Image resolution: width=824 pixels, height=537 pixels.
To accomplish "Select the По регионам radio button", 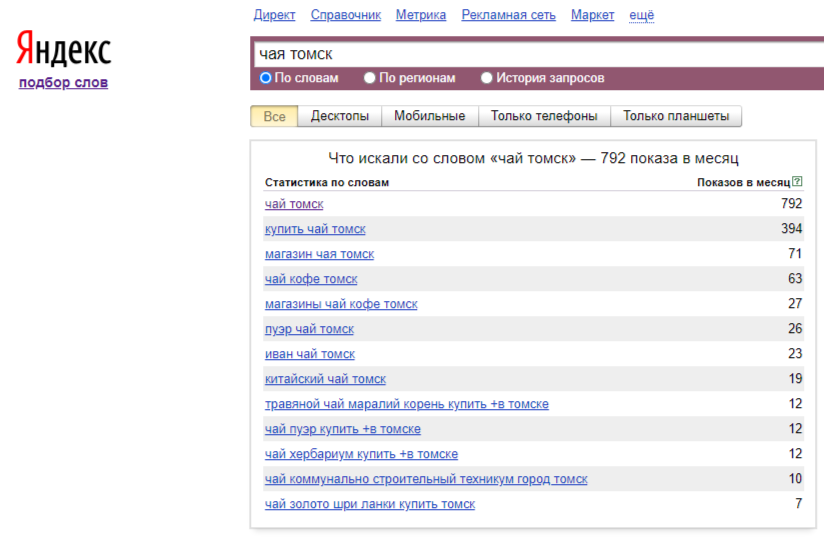I will coord(369,78).
